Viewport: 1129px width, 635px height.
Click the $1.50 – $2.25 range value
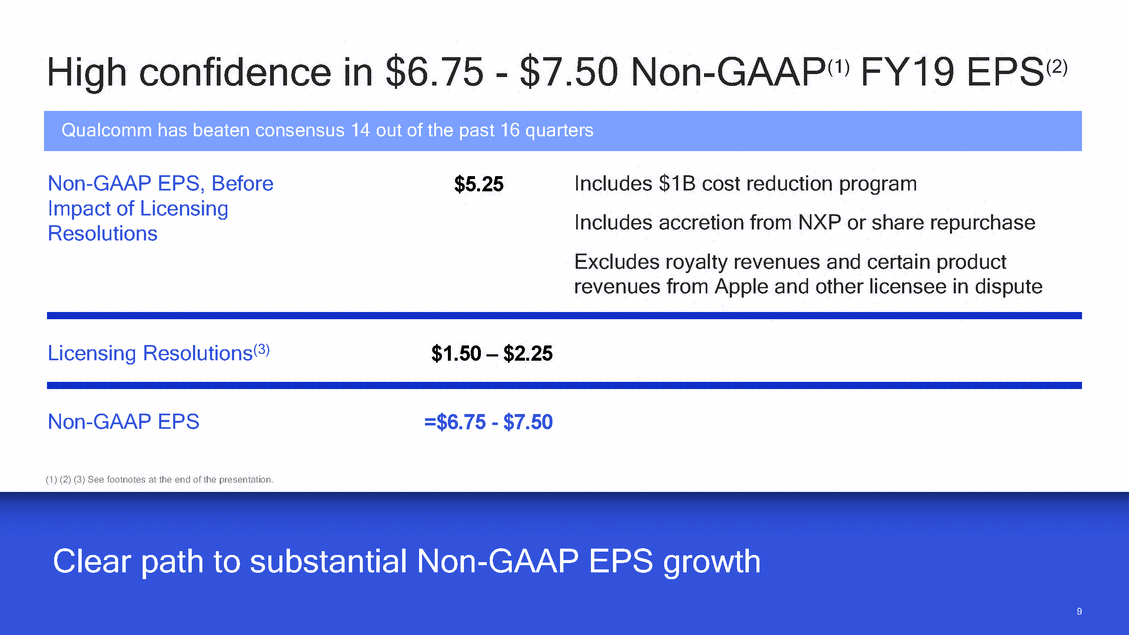(492, 353)
